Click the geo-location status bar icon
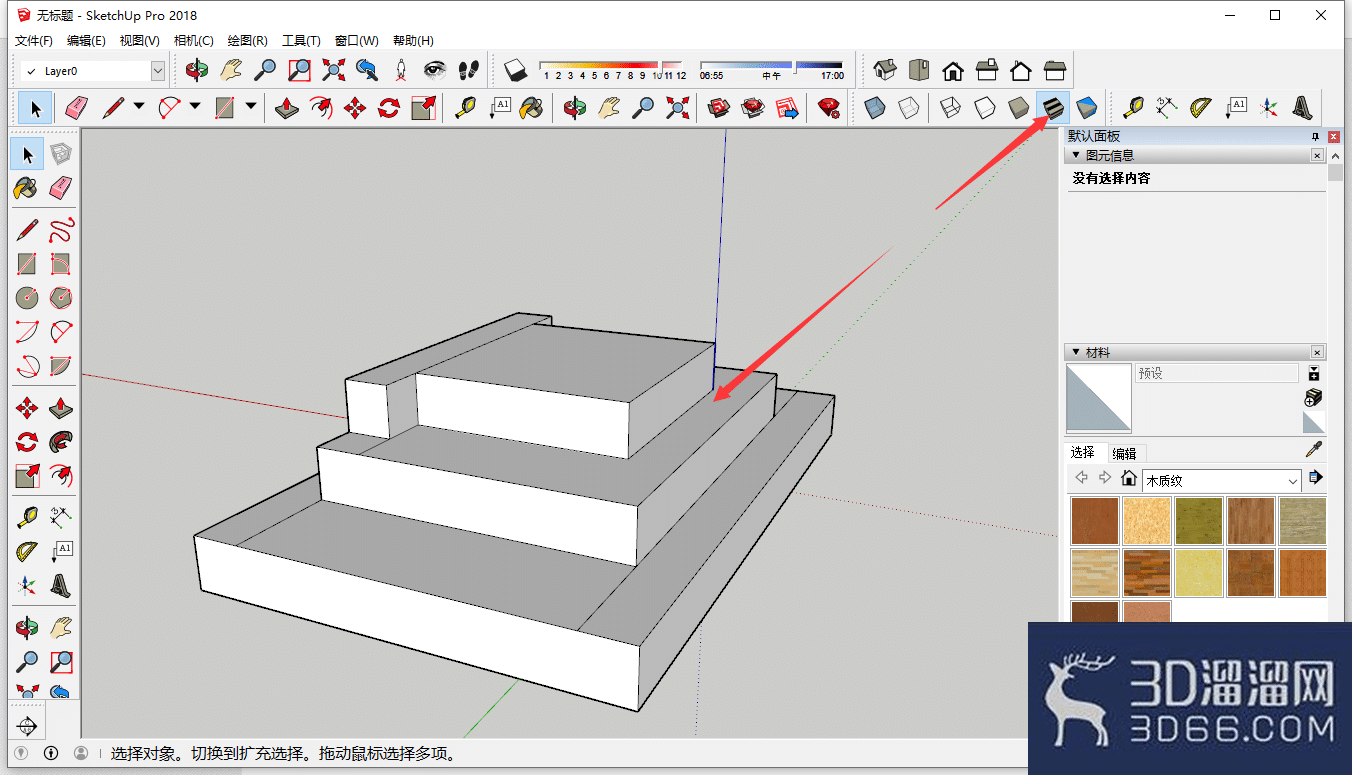This screenshot has height=775, width=1352. pyautogui.click(x=21, y=753)
